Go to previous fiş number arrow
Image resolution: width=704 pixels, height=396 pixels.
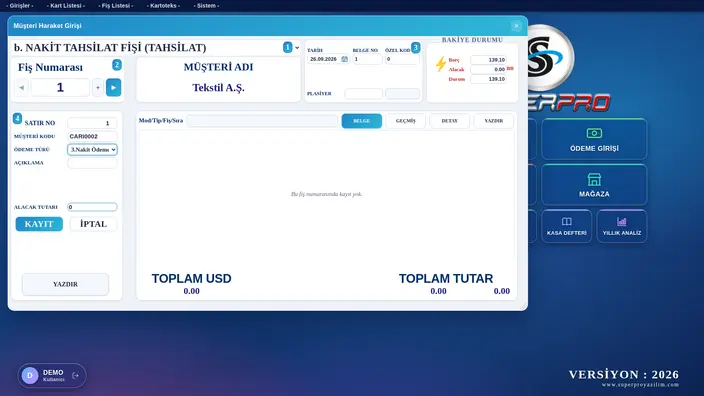[x=21, y=88]
